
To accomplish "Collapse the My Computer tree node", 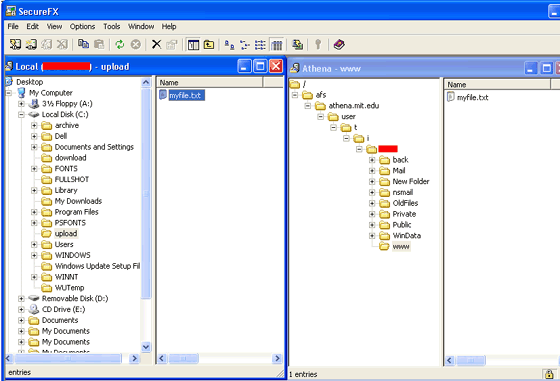I will 9,93.
